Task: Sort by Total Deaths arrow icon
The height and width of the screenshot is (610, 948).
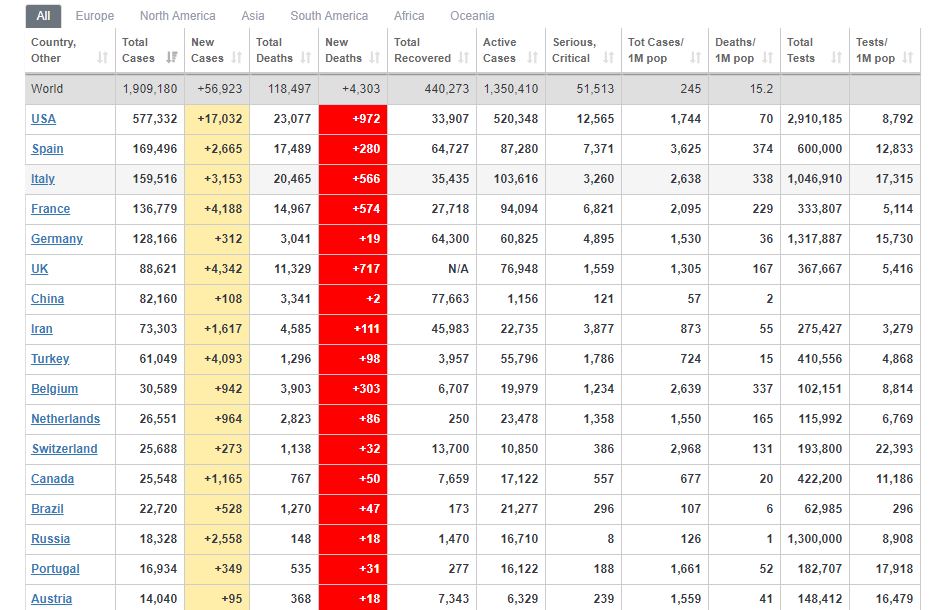Action: click(x=304, y=58)
